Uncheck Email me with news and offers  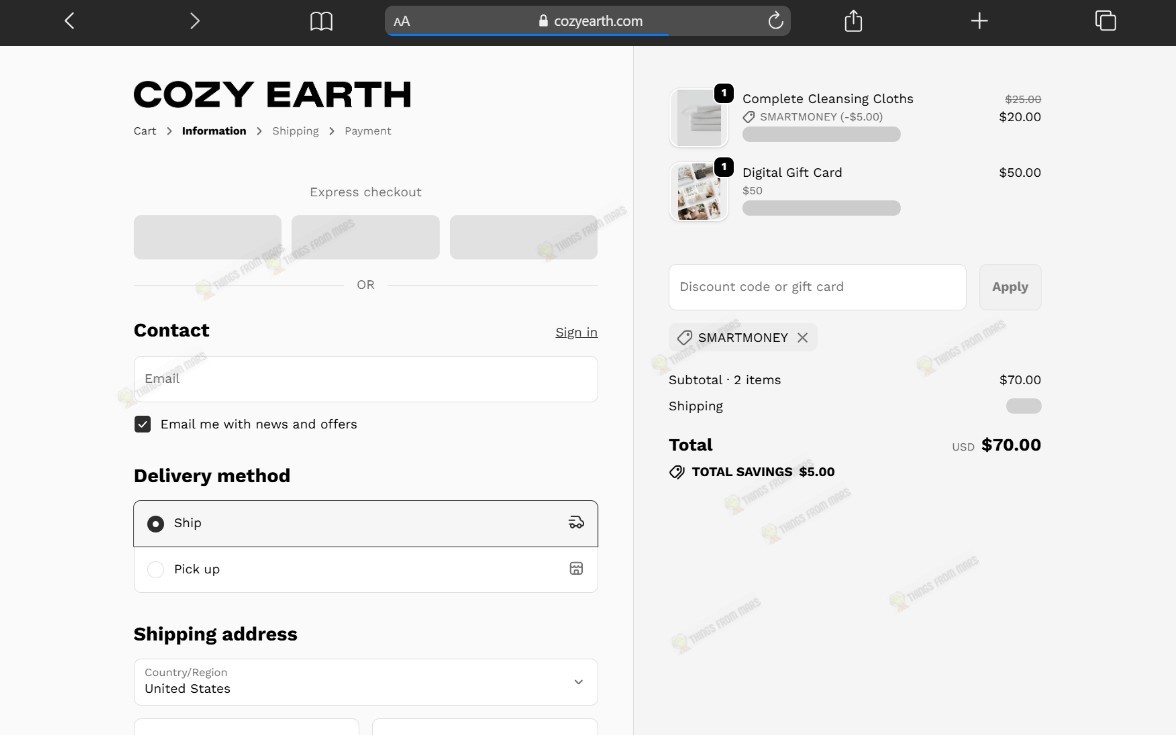142,424
